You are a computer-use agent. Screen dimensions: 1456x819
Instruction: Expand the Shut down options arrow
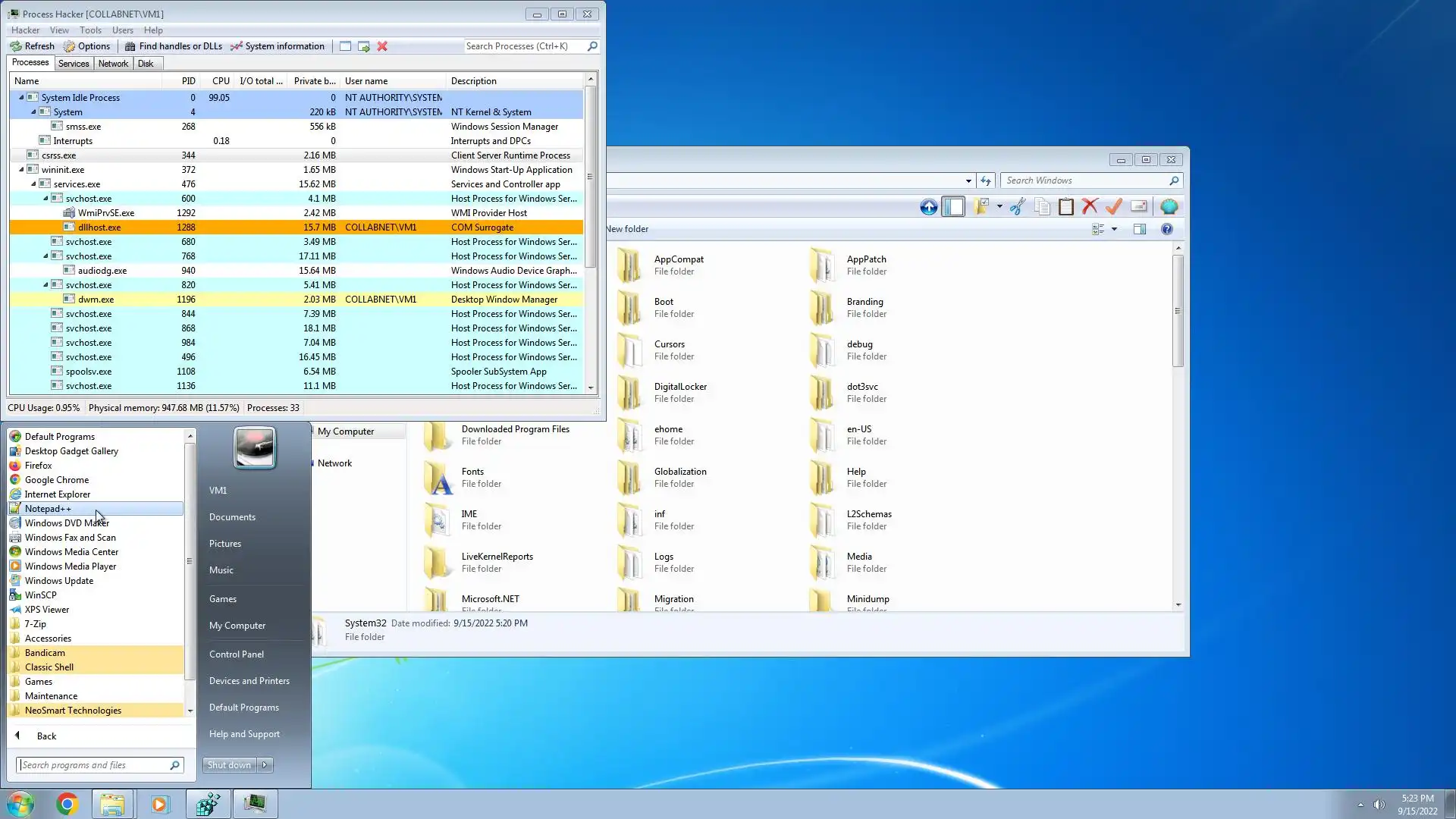coord(265,765)
